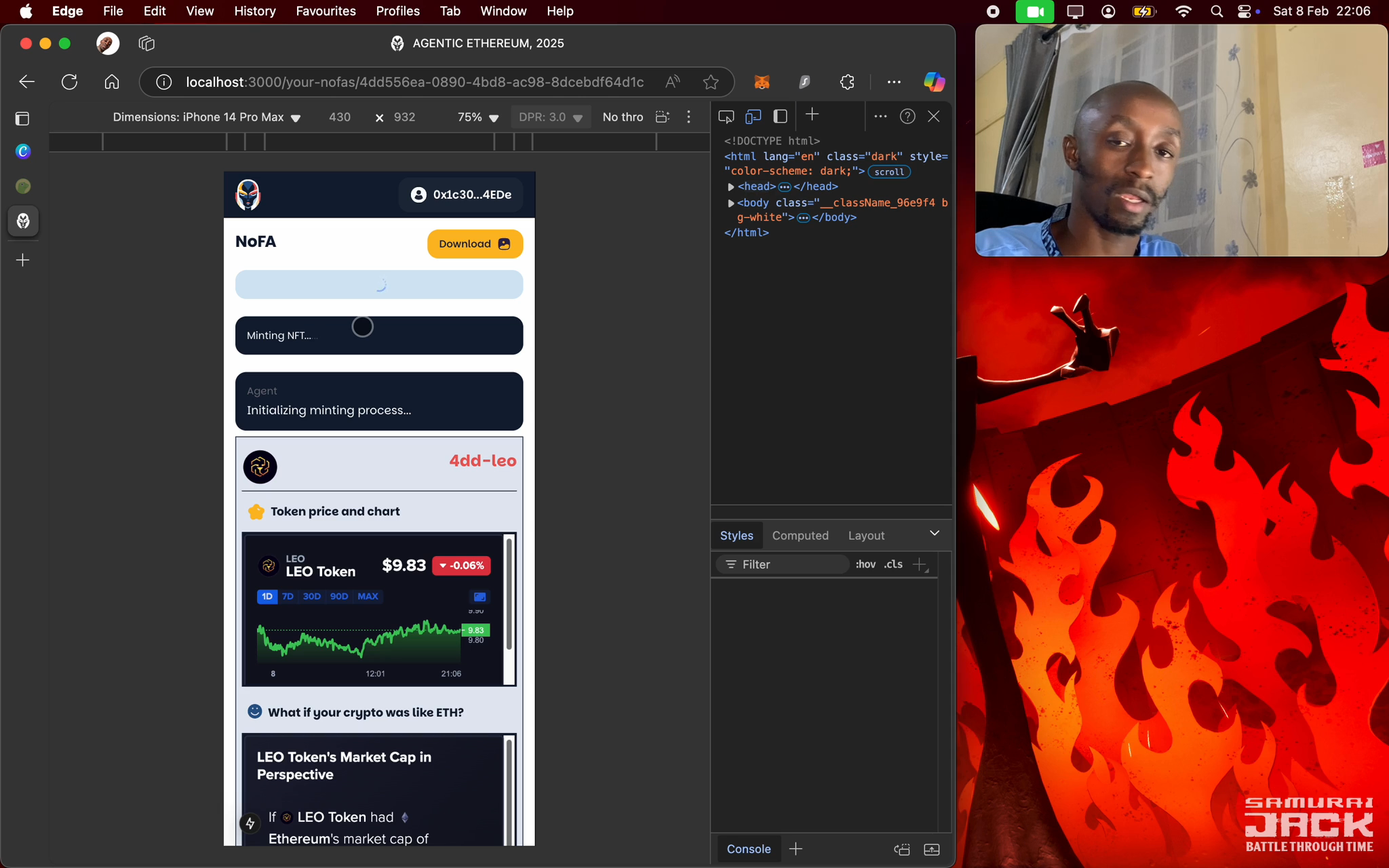The image size is (1389, 868).
Task: Click the browser back arrow
Action: (26, 82)
